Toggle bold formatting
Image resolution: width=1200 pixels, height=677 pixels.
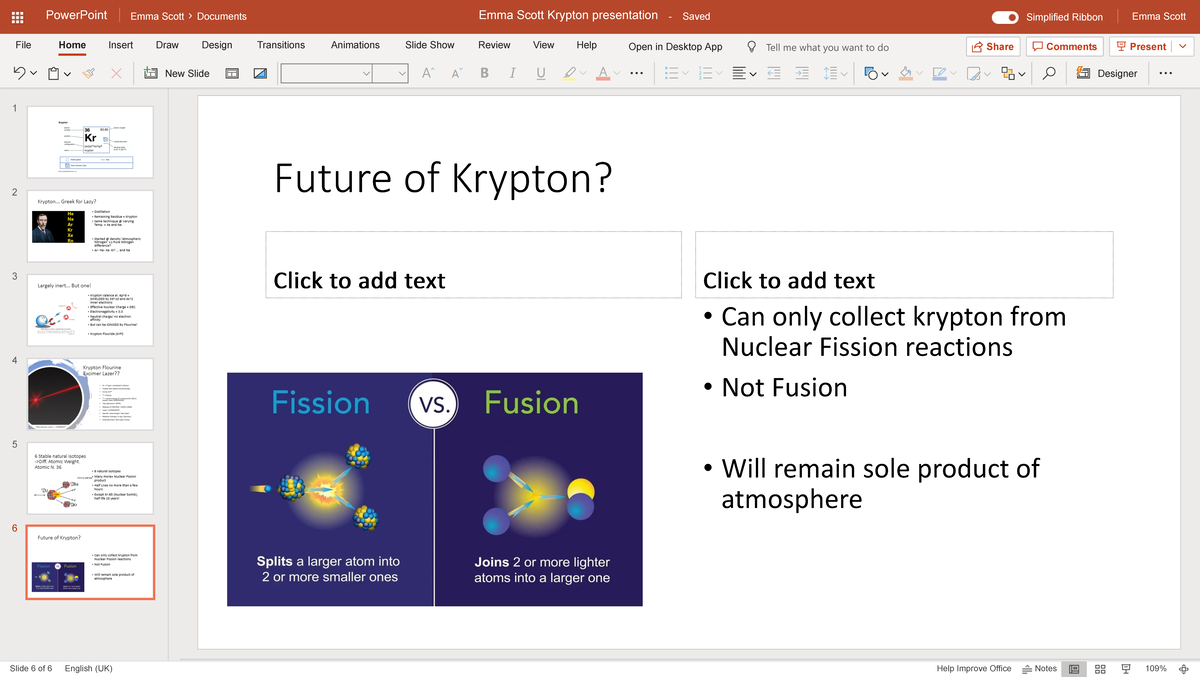[x=484, y=73]
